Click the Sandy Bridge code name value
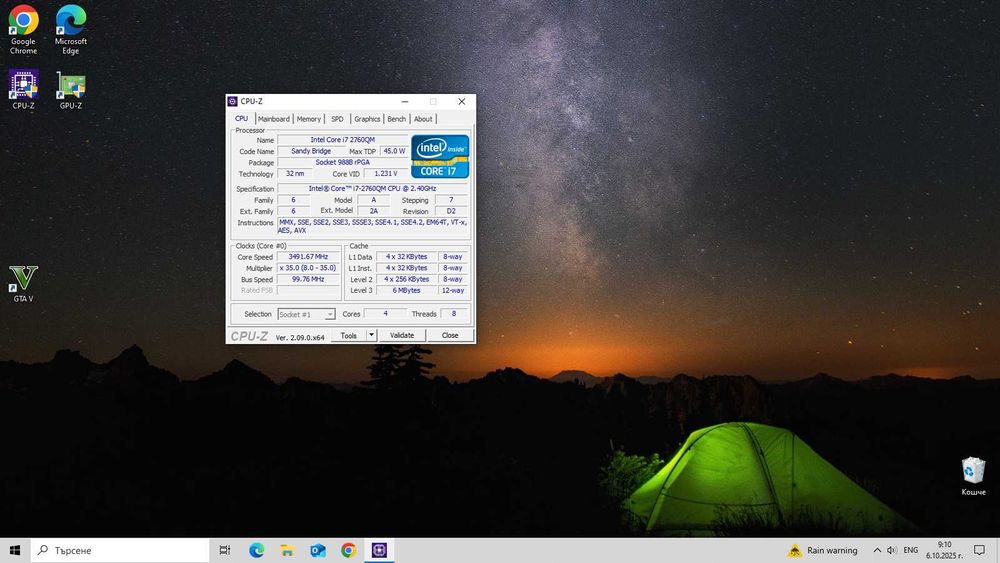 [311, 151]
